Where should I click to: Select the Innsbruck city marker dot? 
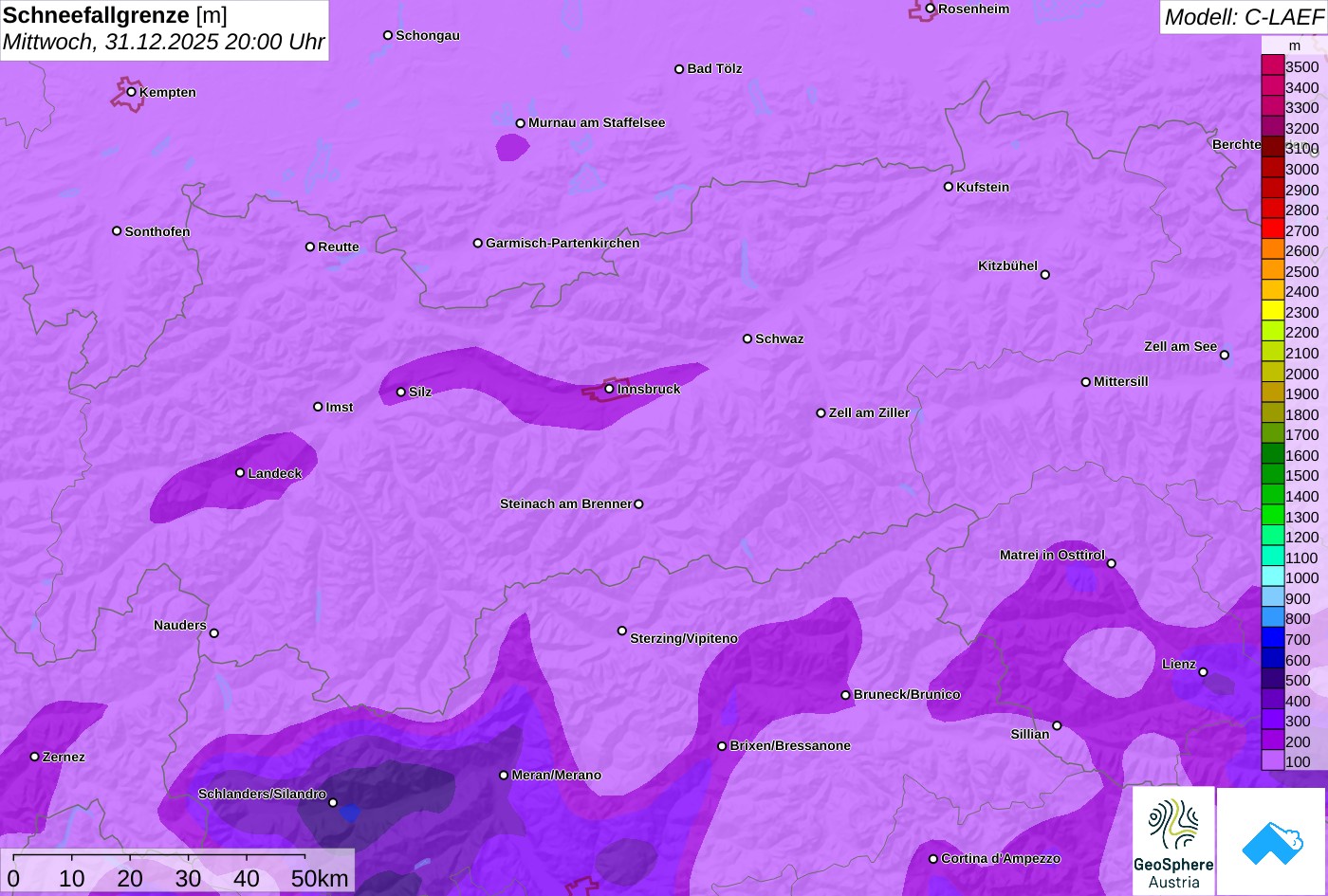609,389
